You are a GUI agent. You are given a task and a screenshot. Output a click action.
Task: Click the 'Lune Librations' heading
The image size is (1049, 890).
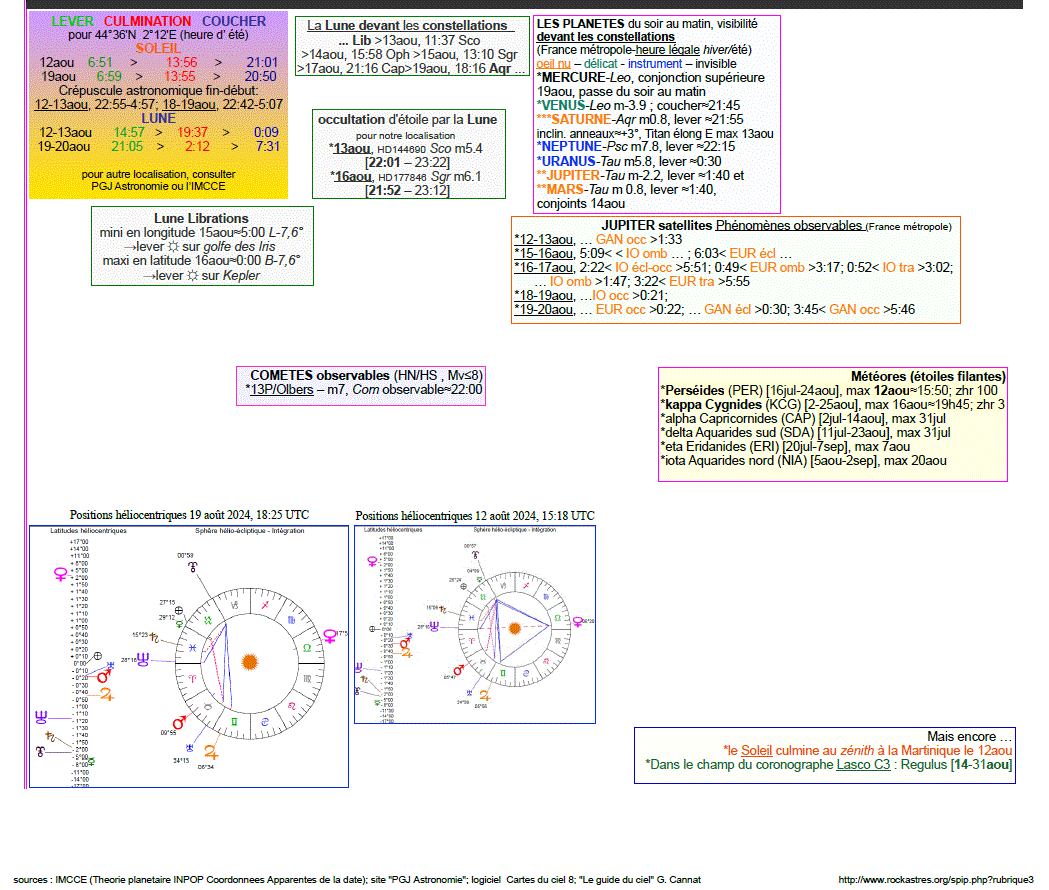(201, 218)
